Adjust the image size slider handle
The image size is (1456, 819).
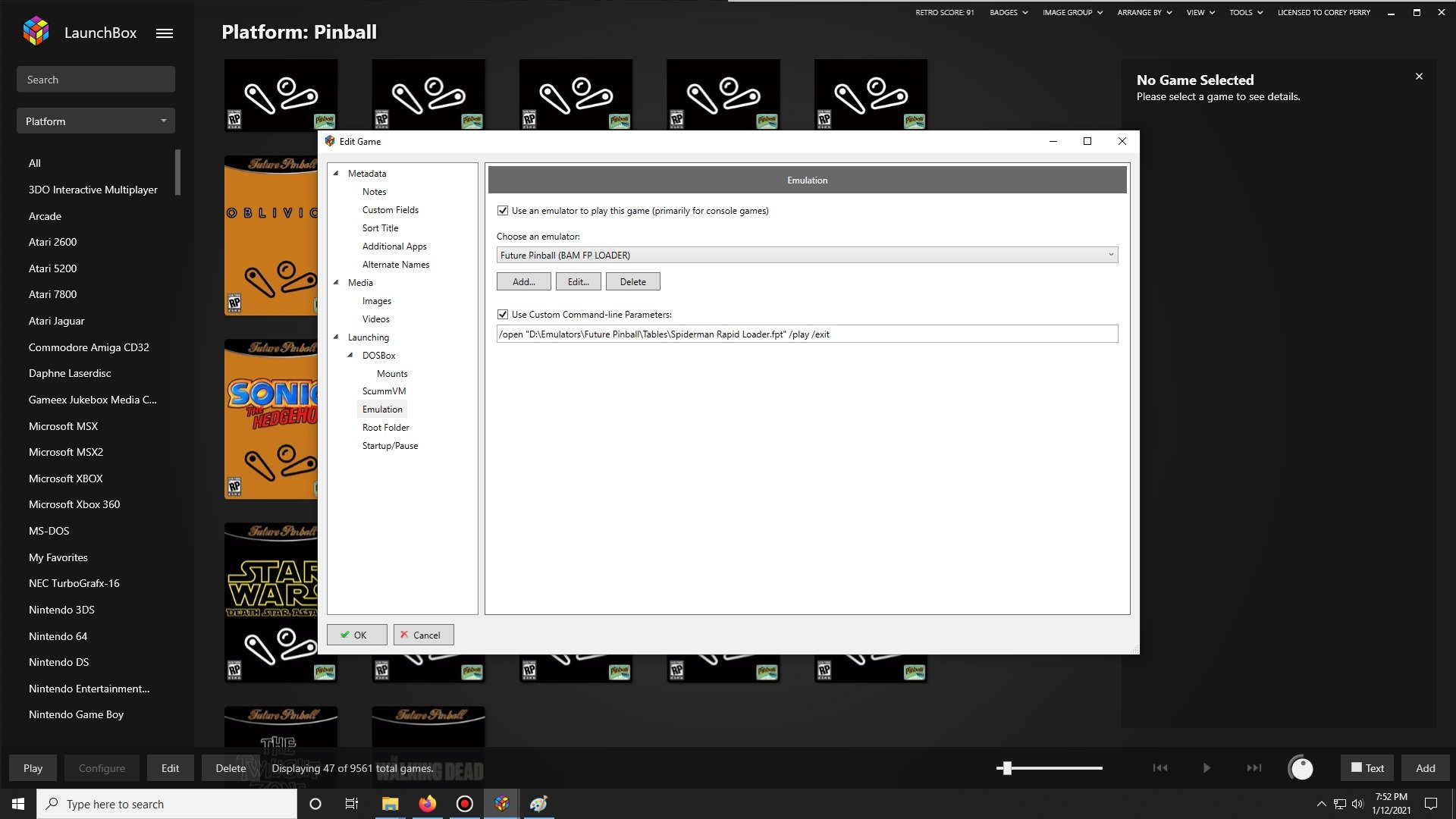[1007, 768]
